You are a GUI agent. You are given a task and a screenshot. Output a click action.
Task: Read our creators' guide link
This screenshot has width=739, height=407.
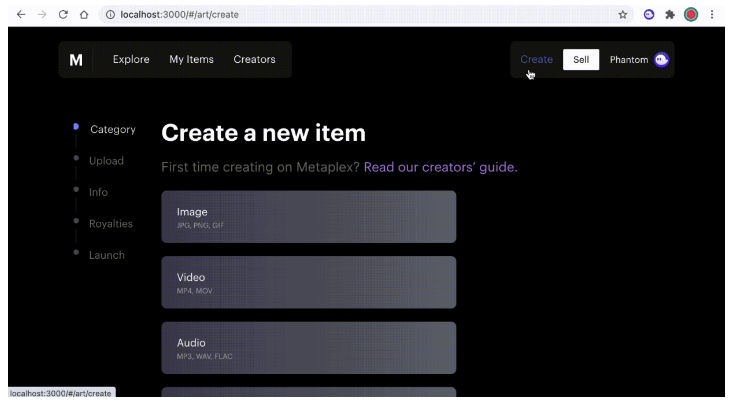pyautogui.click(x=441, y=167)
